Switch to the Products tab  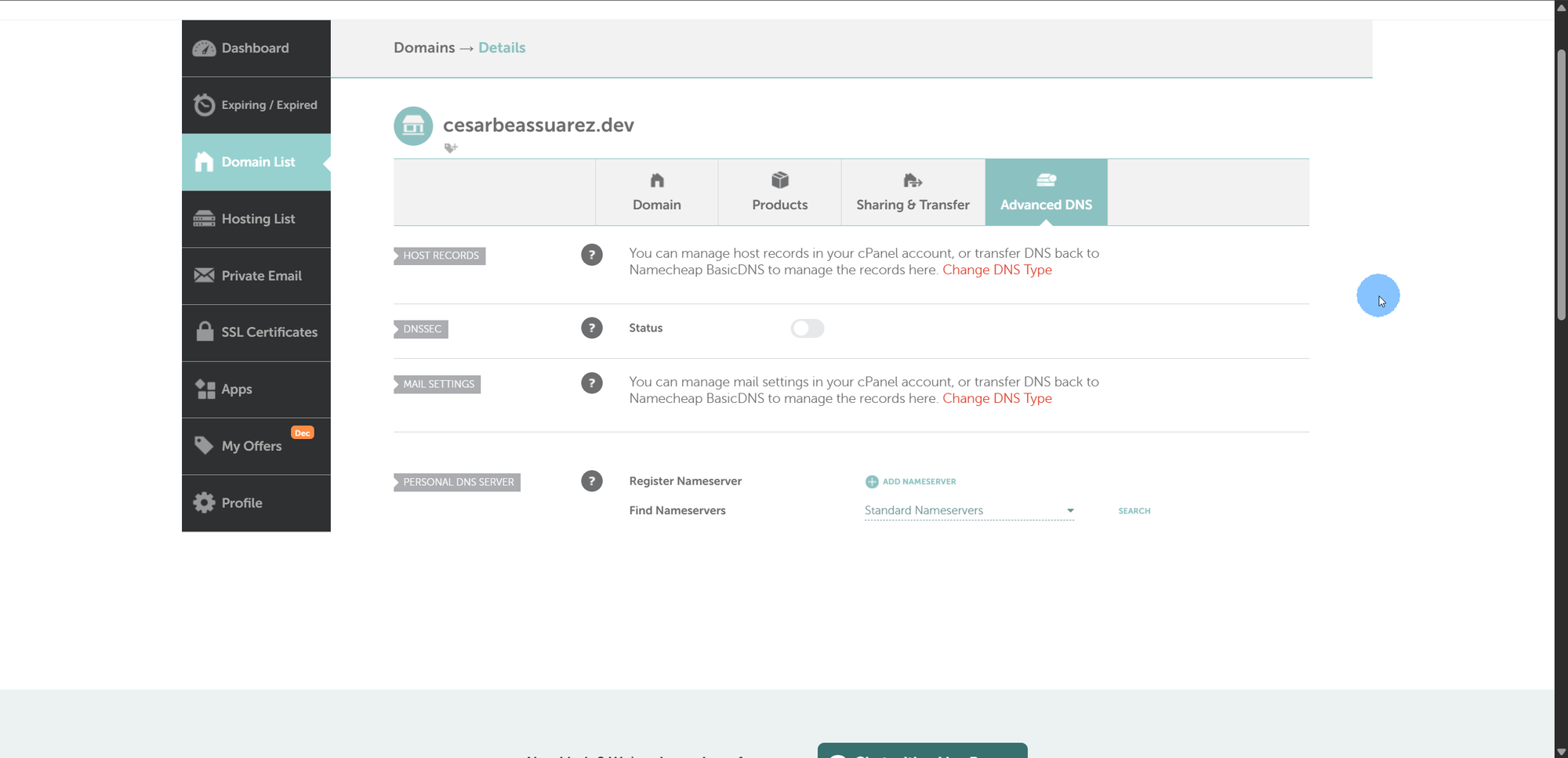tap(779, 192)
